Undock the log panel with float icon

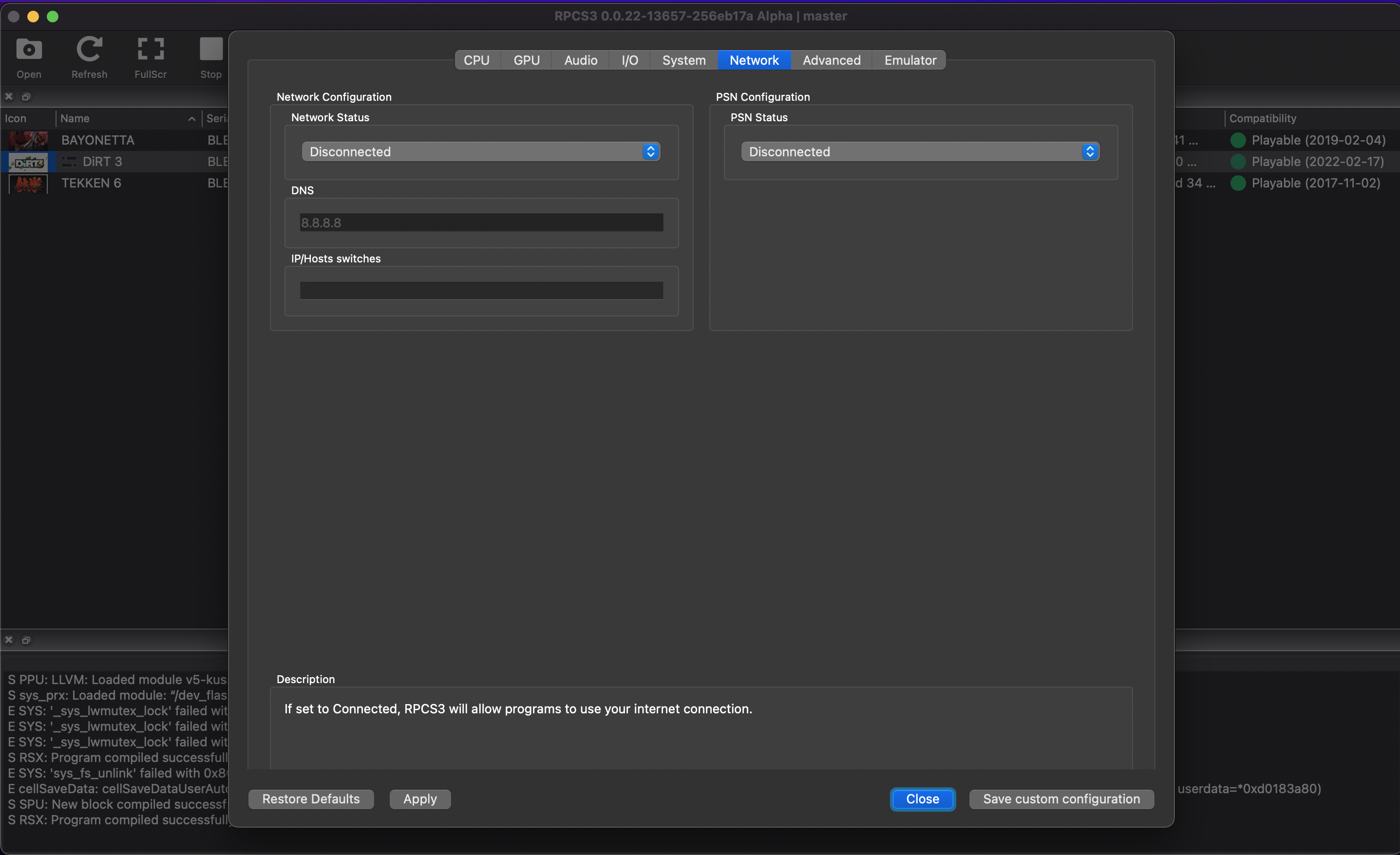click(26, 640)
